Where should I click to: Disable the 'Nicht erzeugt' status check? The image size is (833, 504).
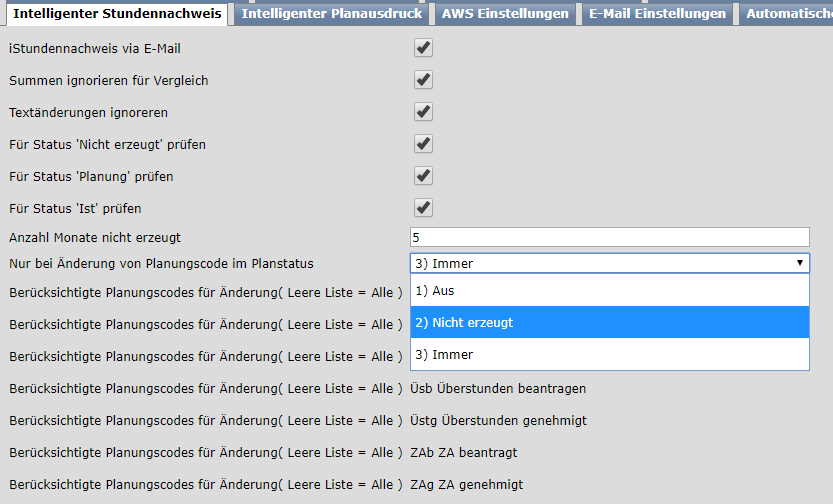click(x=424, y=144)
